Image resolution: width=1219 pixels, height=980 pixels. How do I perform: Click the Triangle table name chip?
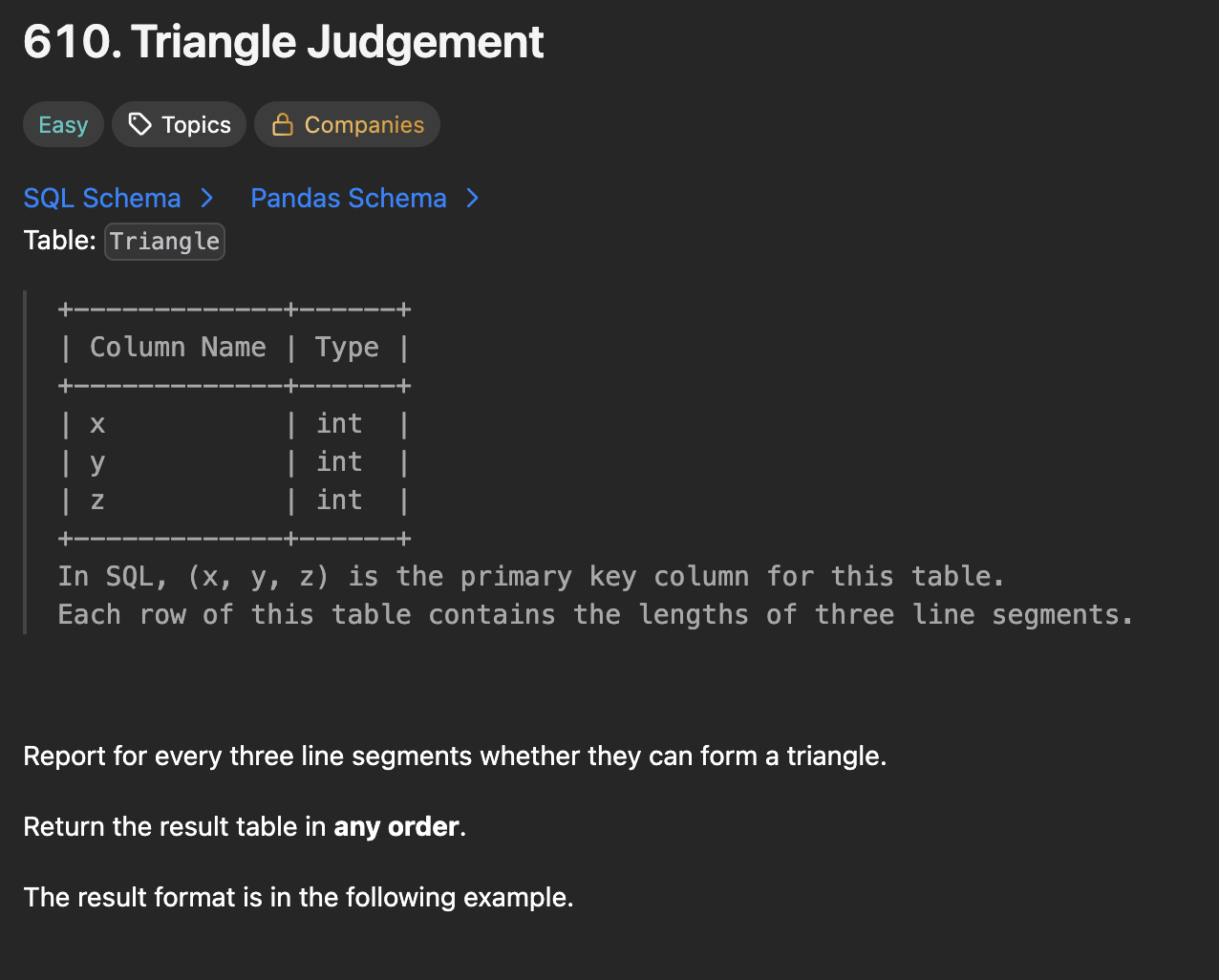pyautogui.click(x=164, y=241)
